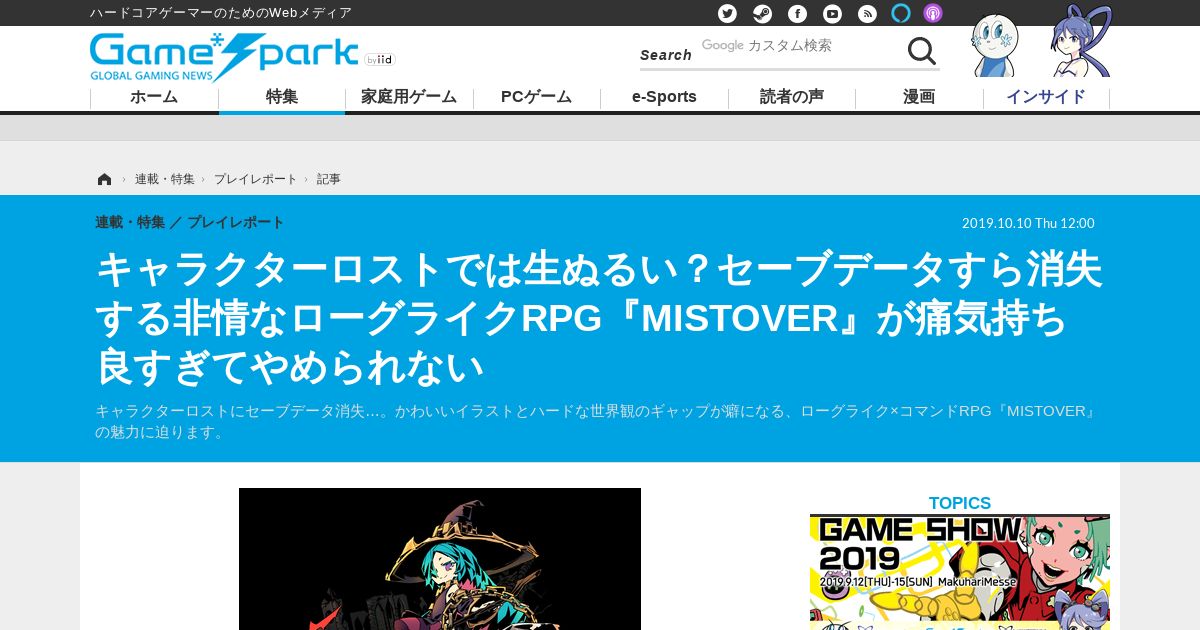Click the MISTOVER article headline
This screenshot has height=630, width=1200.
pyautogui.click(x=598, y=318)
